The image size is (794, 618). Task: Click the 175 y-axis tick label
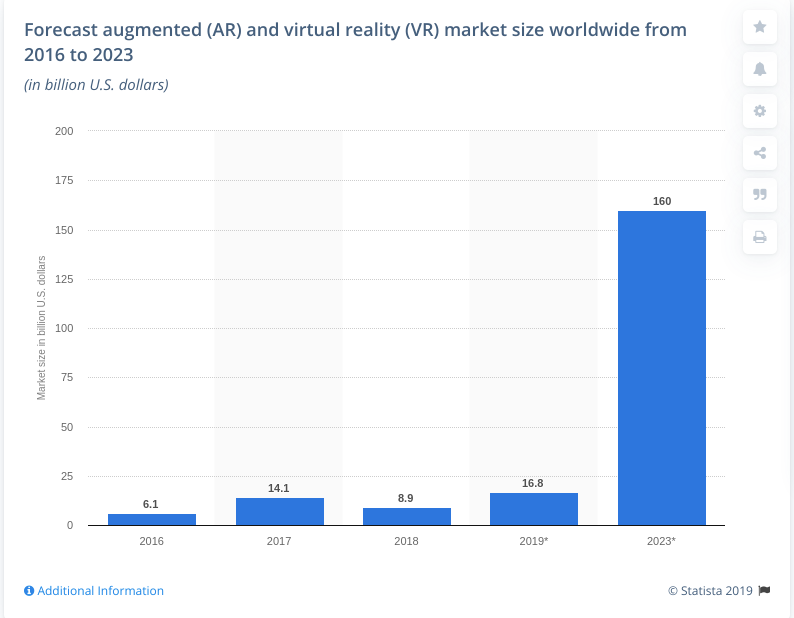coord(64,180)
